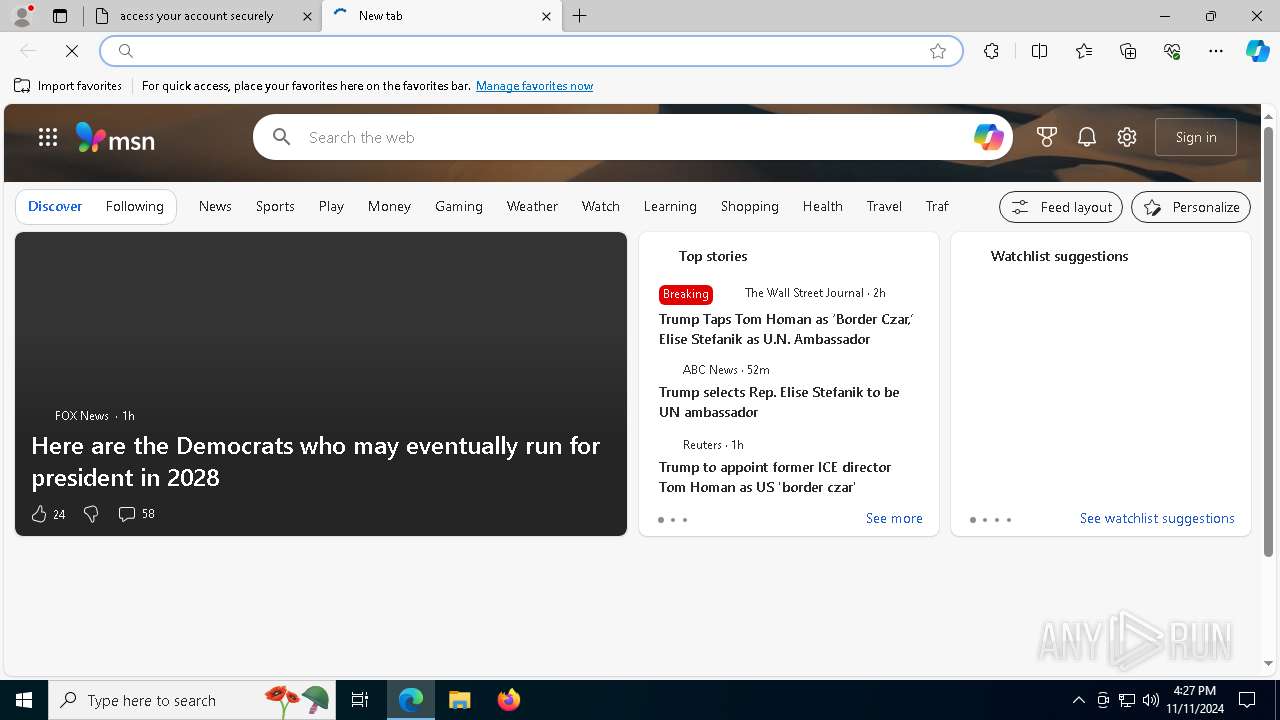
Task: Click the MSN logo
Action: point(115,138)
